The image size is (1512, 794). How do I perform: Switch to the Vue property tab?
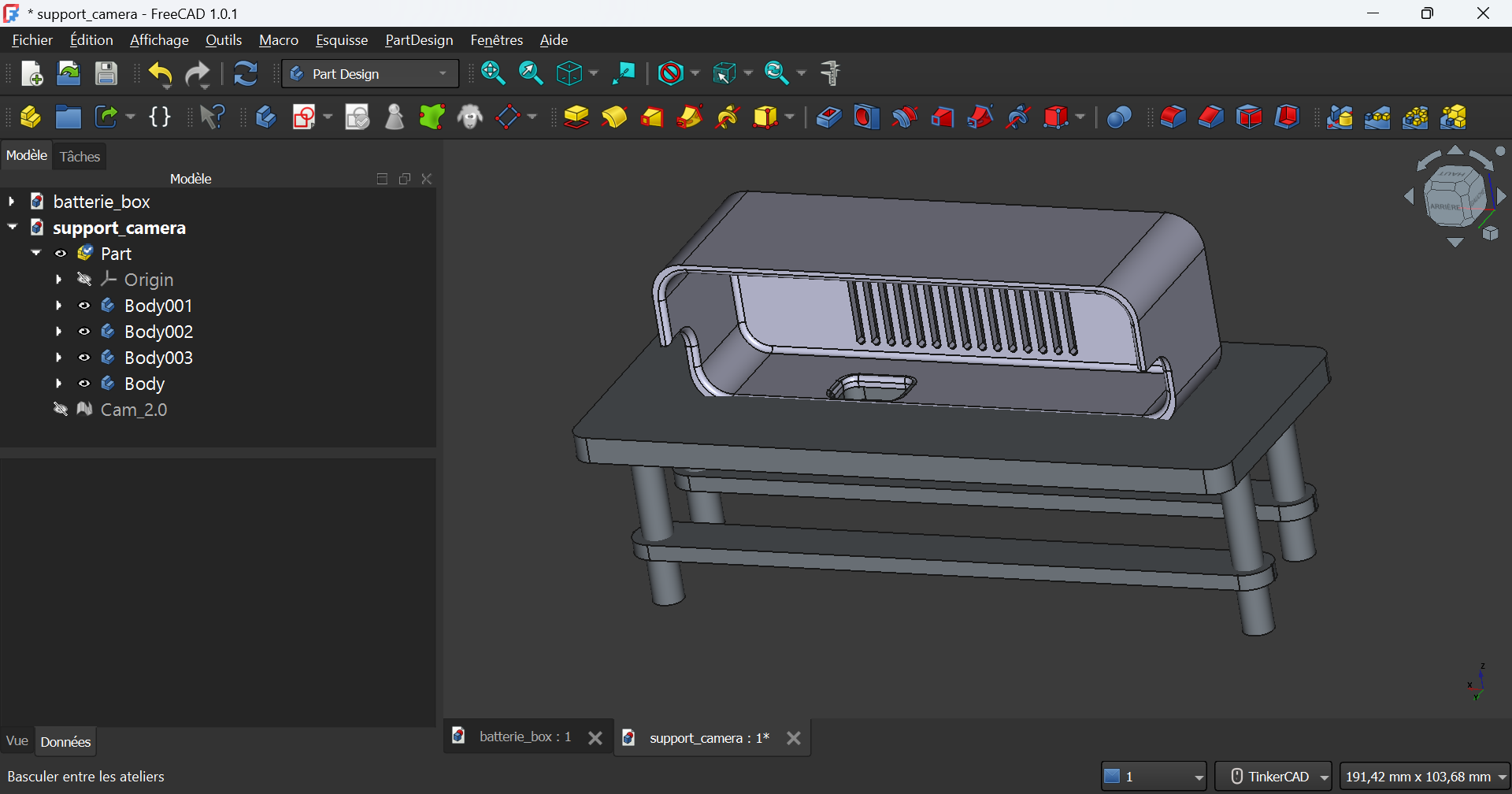(x=17, y=741)
